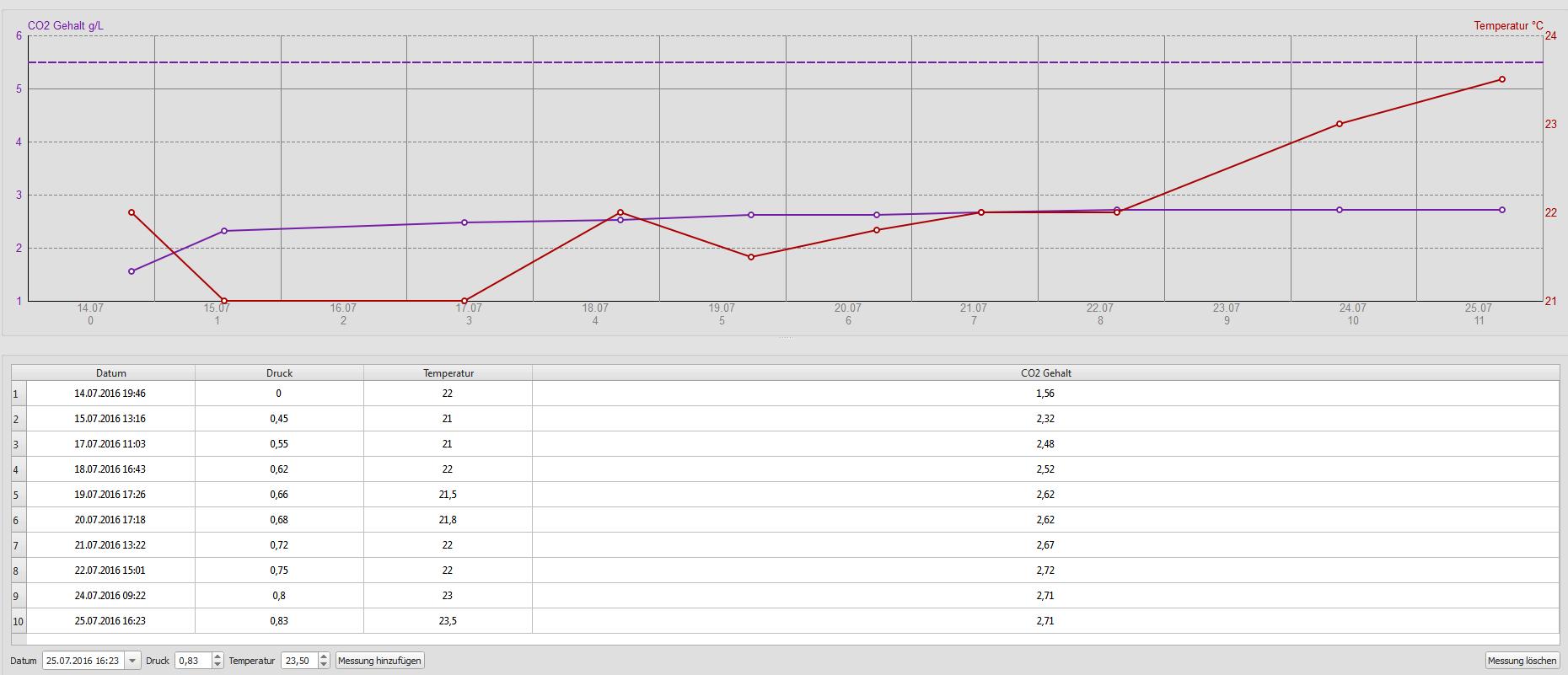The image size is (1568, 675).
Task: Click the Druck column header
Action: [x=279, y=372]
